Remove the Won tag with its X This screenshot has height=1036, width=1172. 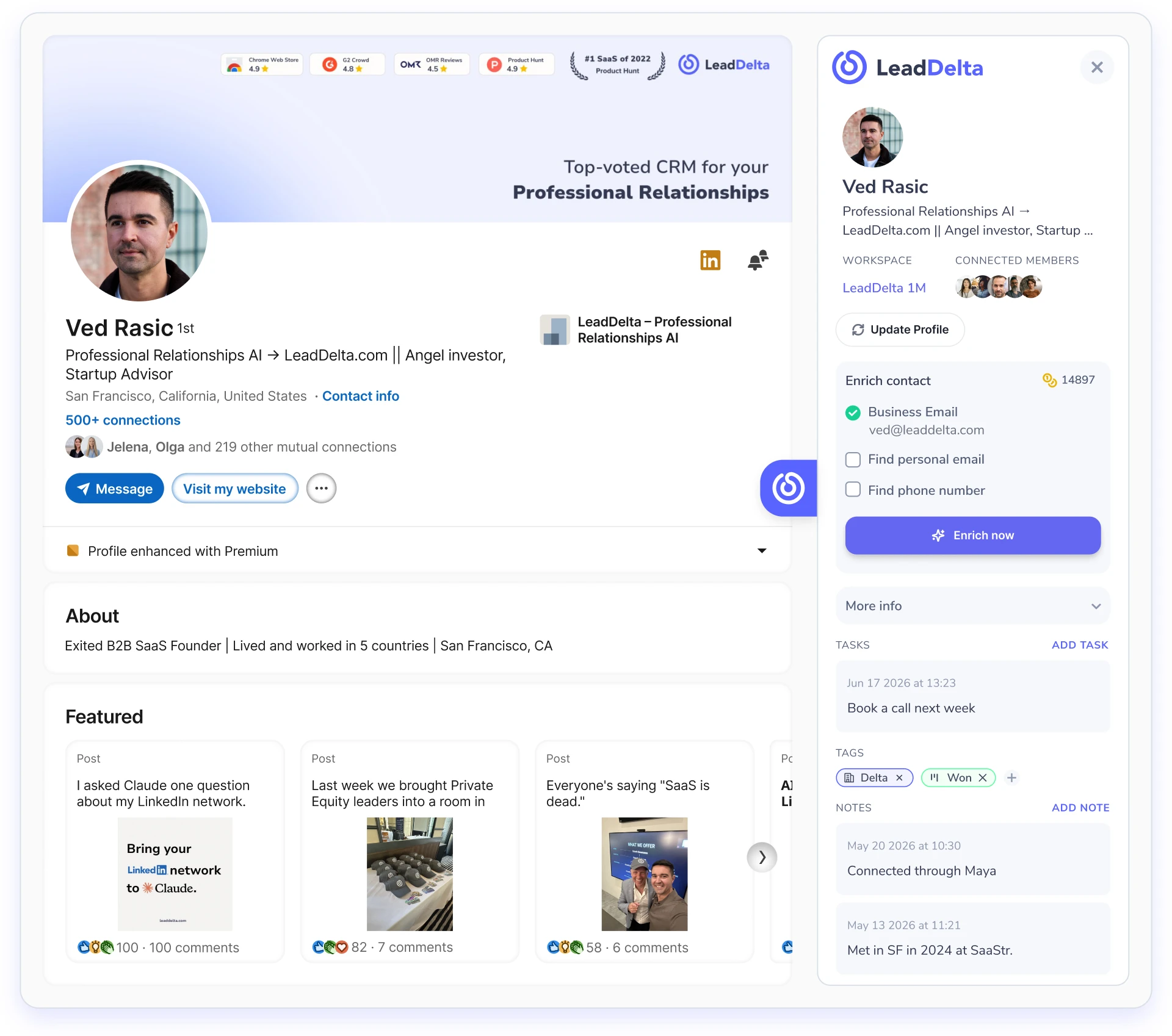(983, 777)
